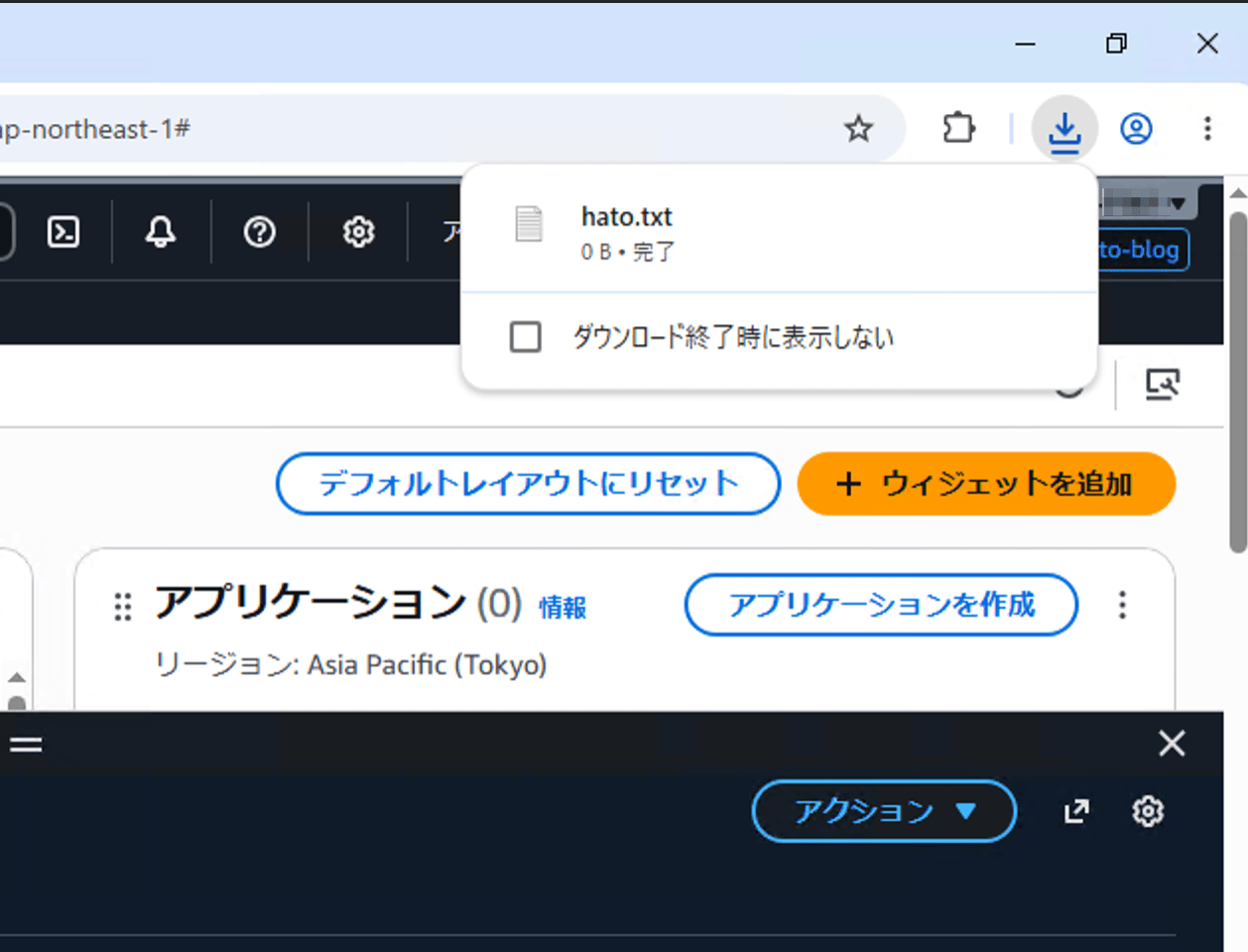The height and width of the screenshot is (952, 1248).
Task: Click the URL address bar text
Action: [x=95, y=129]
